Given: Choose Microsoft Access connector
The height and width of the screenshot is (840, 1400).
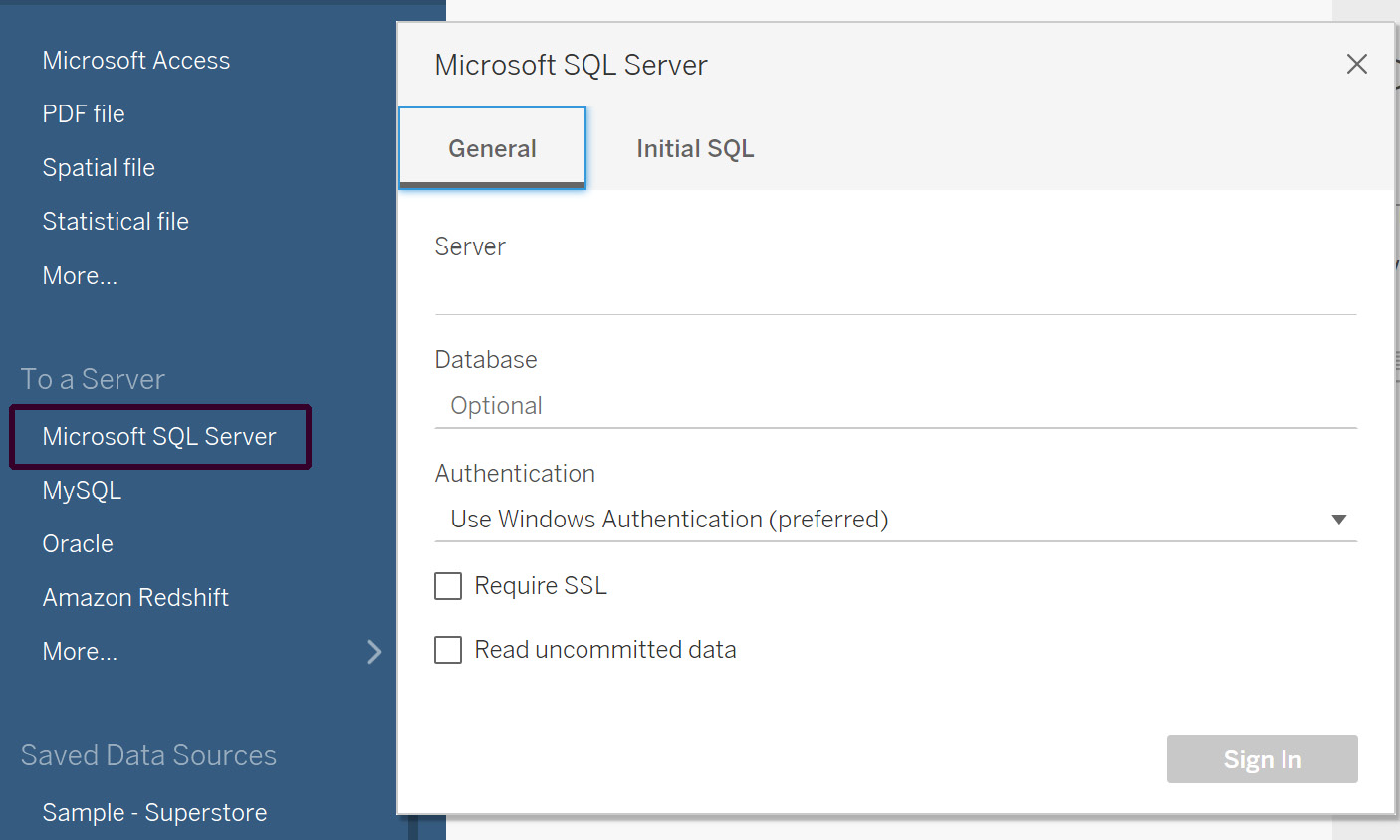Looking at the screenshot, I should click(x=136, y=61).
